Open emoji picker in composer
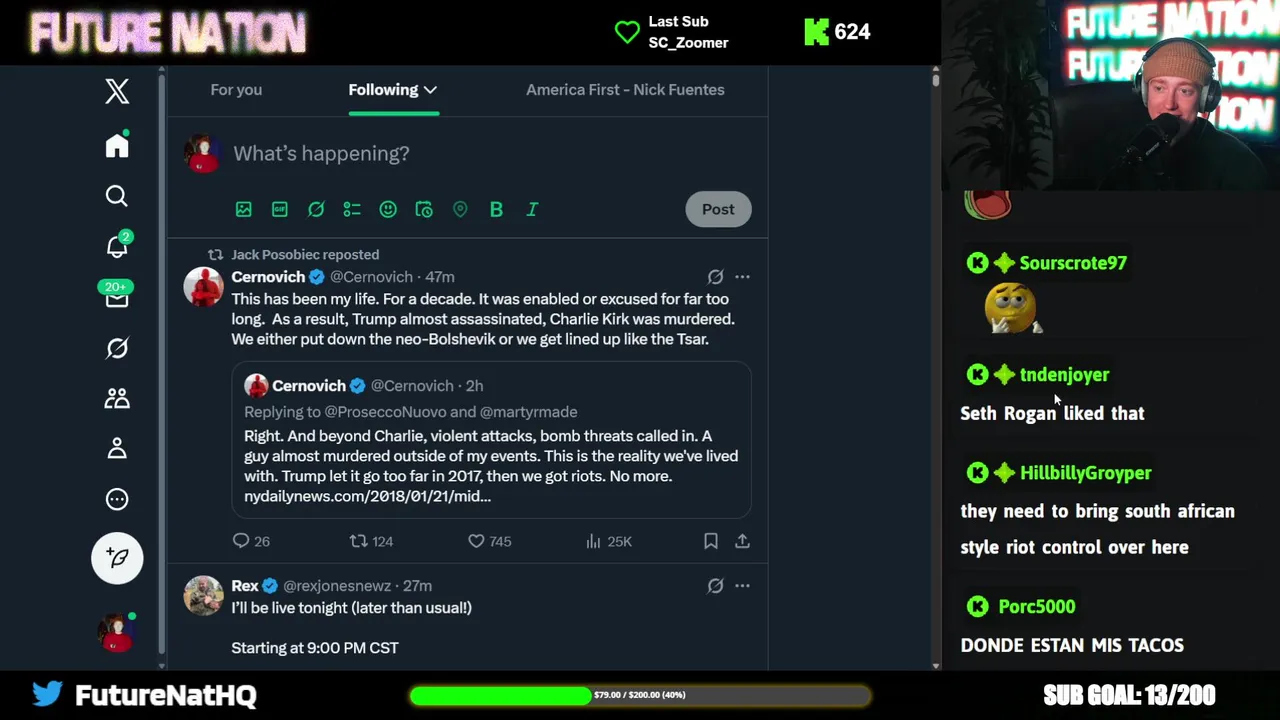Screen dimensions: 1280x720 coord(388,209)
